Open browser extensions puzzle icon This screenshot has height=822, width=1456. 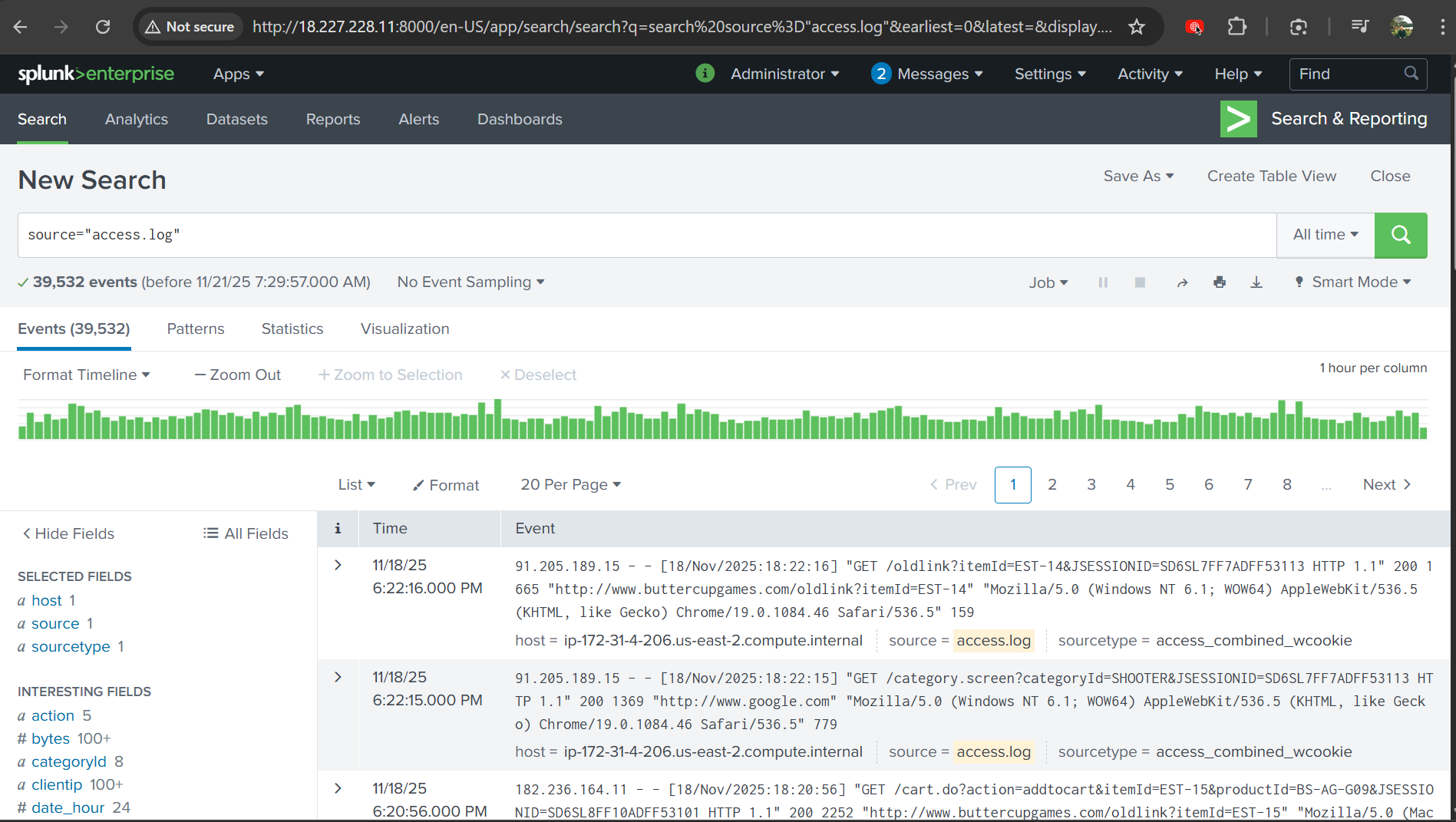[1236, 27]
